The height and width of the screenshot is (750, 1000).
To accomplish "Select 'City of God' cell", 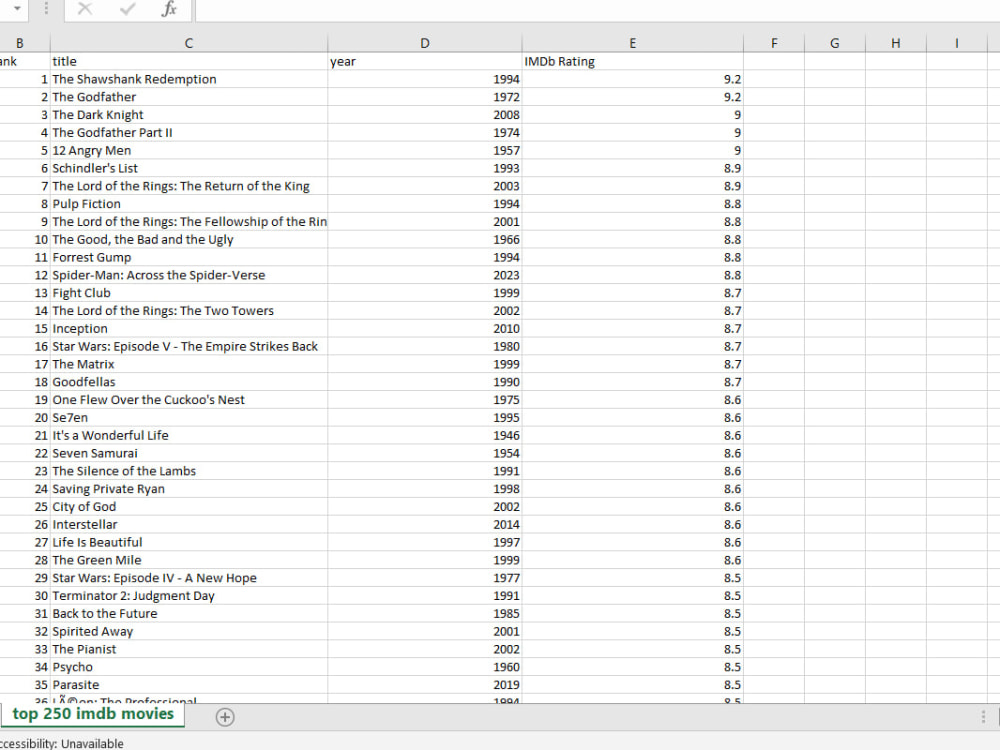I will click(189, 507).
